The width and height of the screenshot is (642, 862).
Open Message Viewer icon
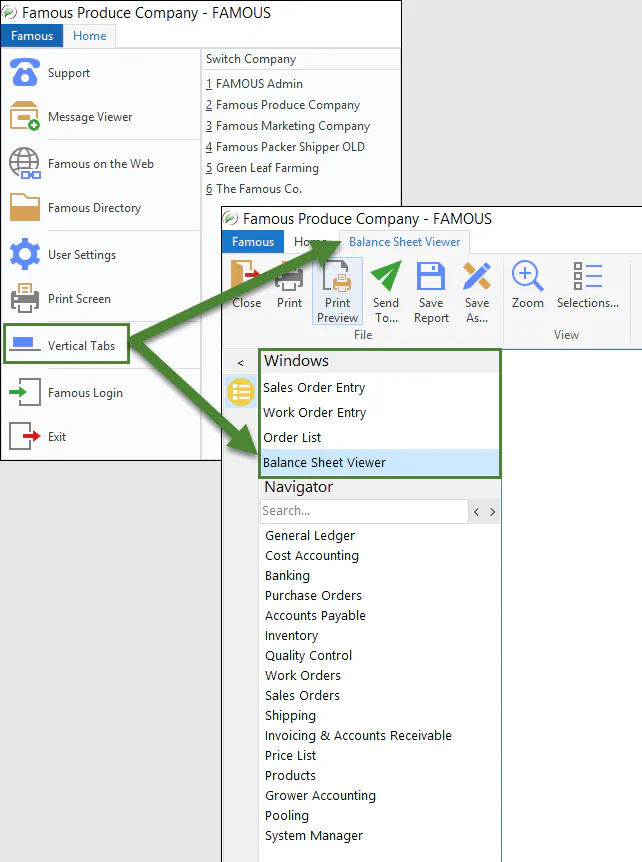coord(25,116)
